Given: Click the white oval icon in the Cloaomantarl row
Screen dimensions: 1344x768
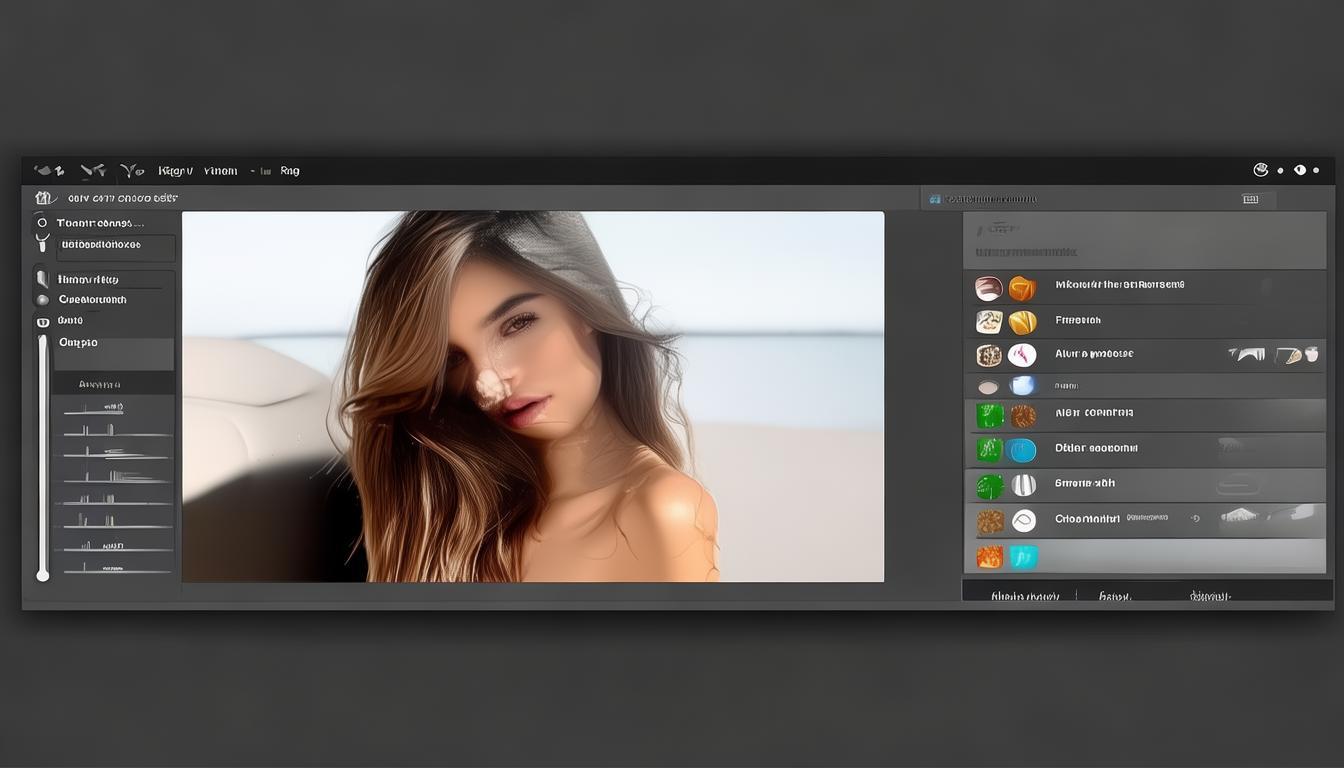Looking at the screenshot, I should coord(1023,521).
